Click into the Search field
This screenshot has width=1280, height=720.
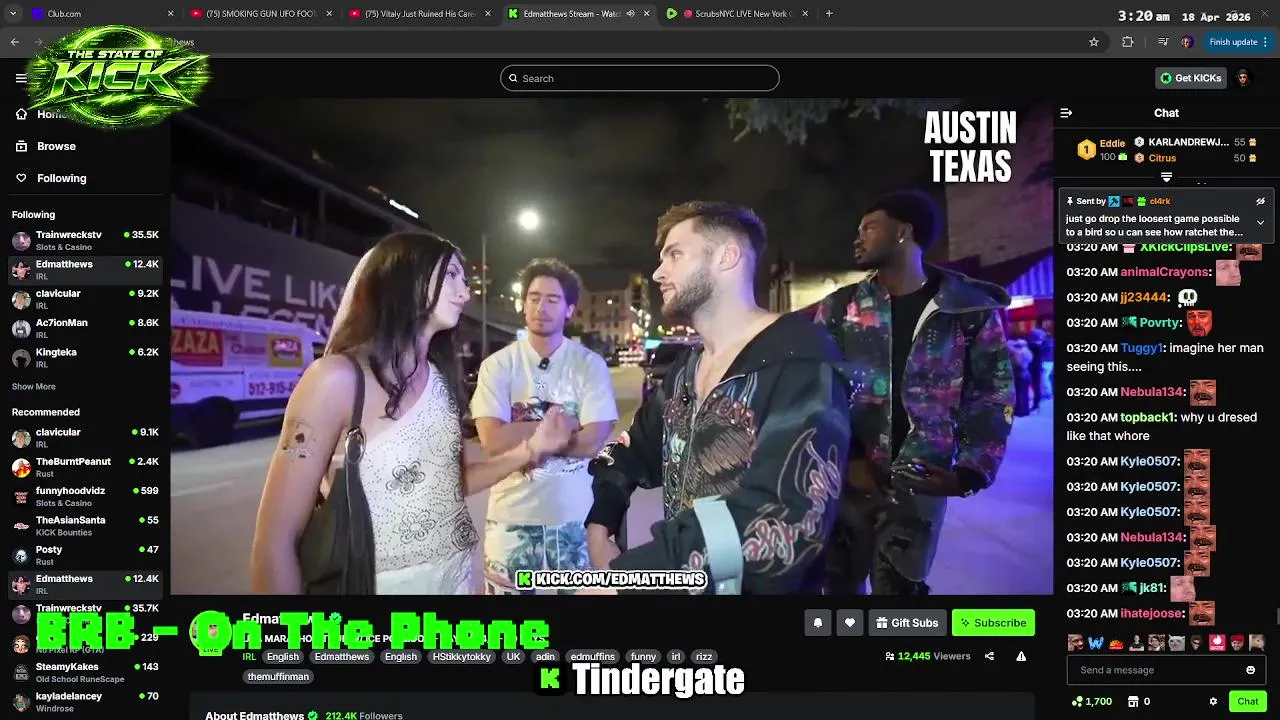[640, 78]
